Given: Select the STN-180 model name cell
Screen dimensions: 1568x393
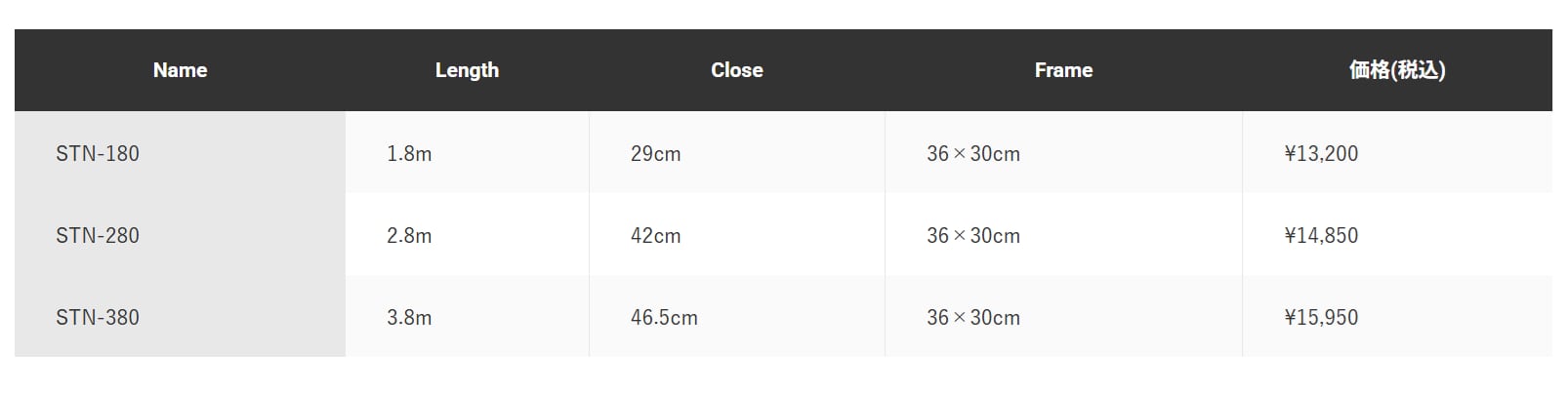Looking at the screenshot, I should pos(98,154).
